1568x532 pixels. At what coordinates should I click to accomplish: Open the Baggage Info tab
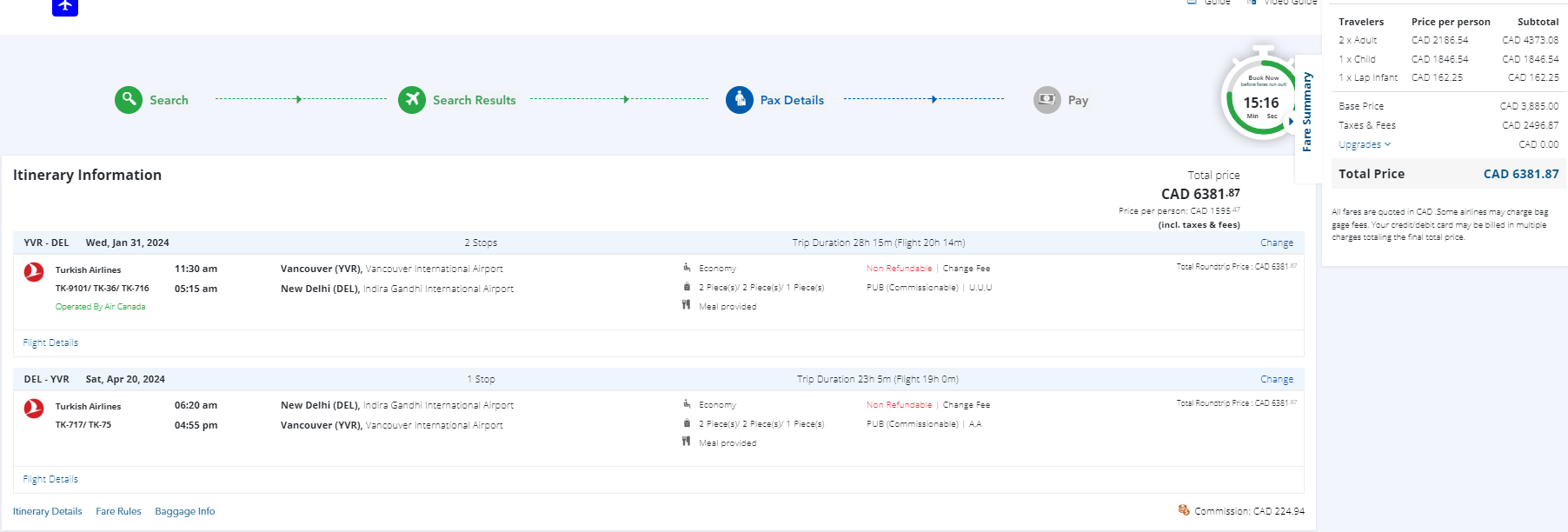click(x=185, y=511)
